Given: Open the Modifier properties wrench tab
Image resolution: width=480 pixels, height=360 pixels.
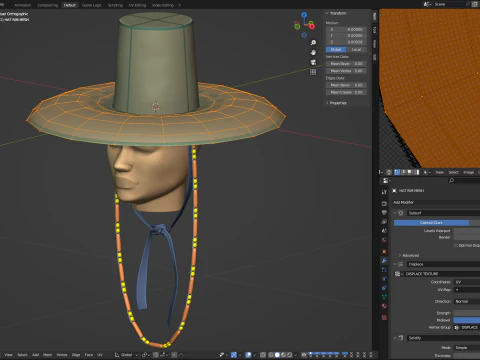Looking at the screenshot, I should click(384, 261).
